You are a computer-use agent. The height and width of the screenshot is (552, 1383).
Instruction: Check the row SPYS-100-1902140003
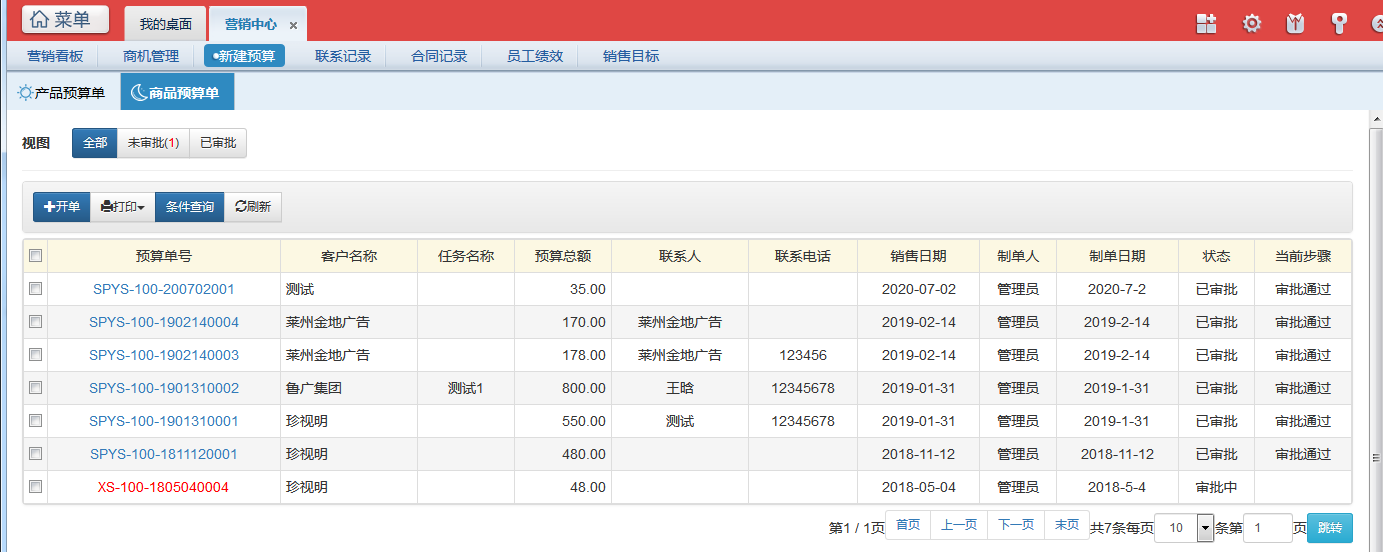pos(35,355)
